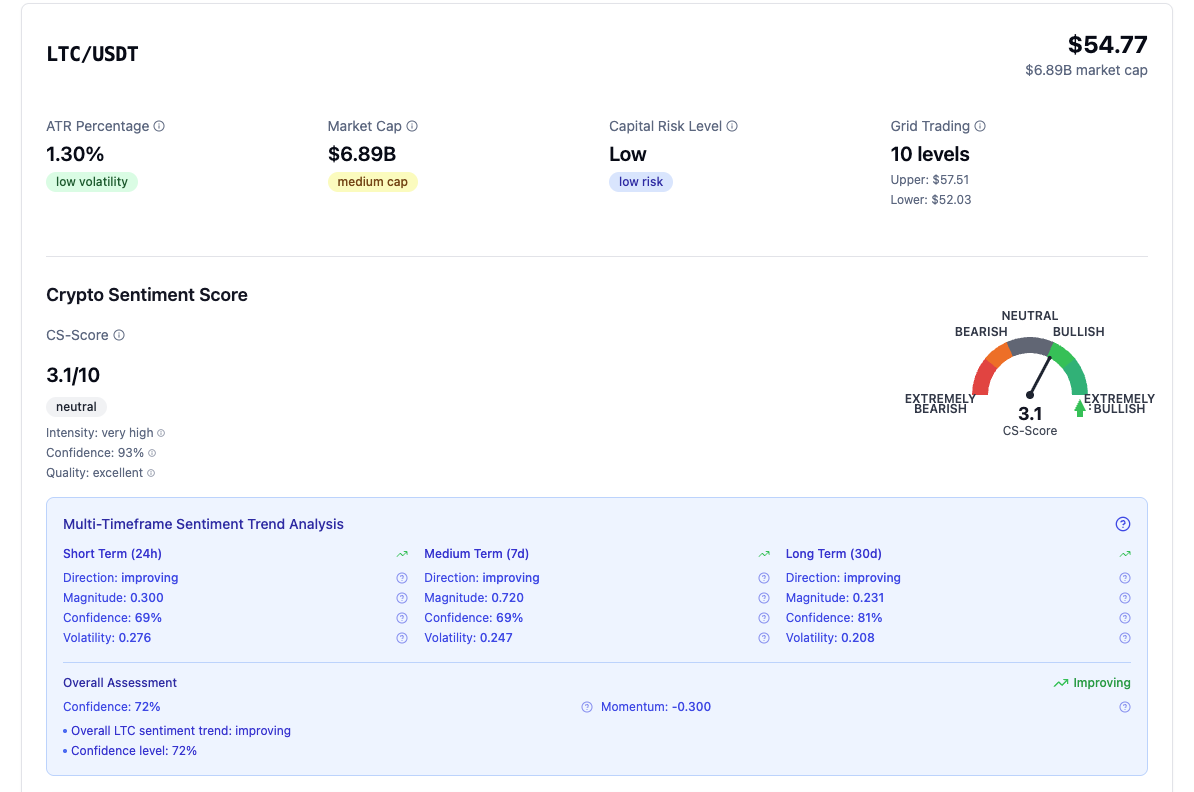Click help icon for Medium Term Confidence 69%
Image resolution: width=1194 pixels, height=792 pixels.
click(764, 618)
